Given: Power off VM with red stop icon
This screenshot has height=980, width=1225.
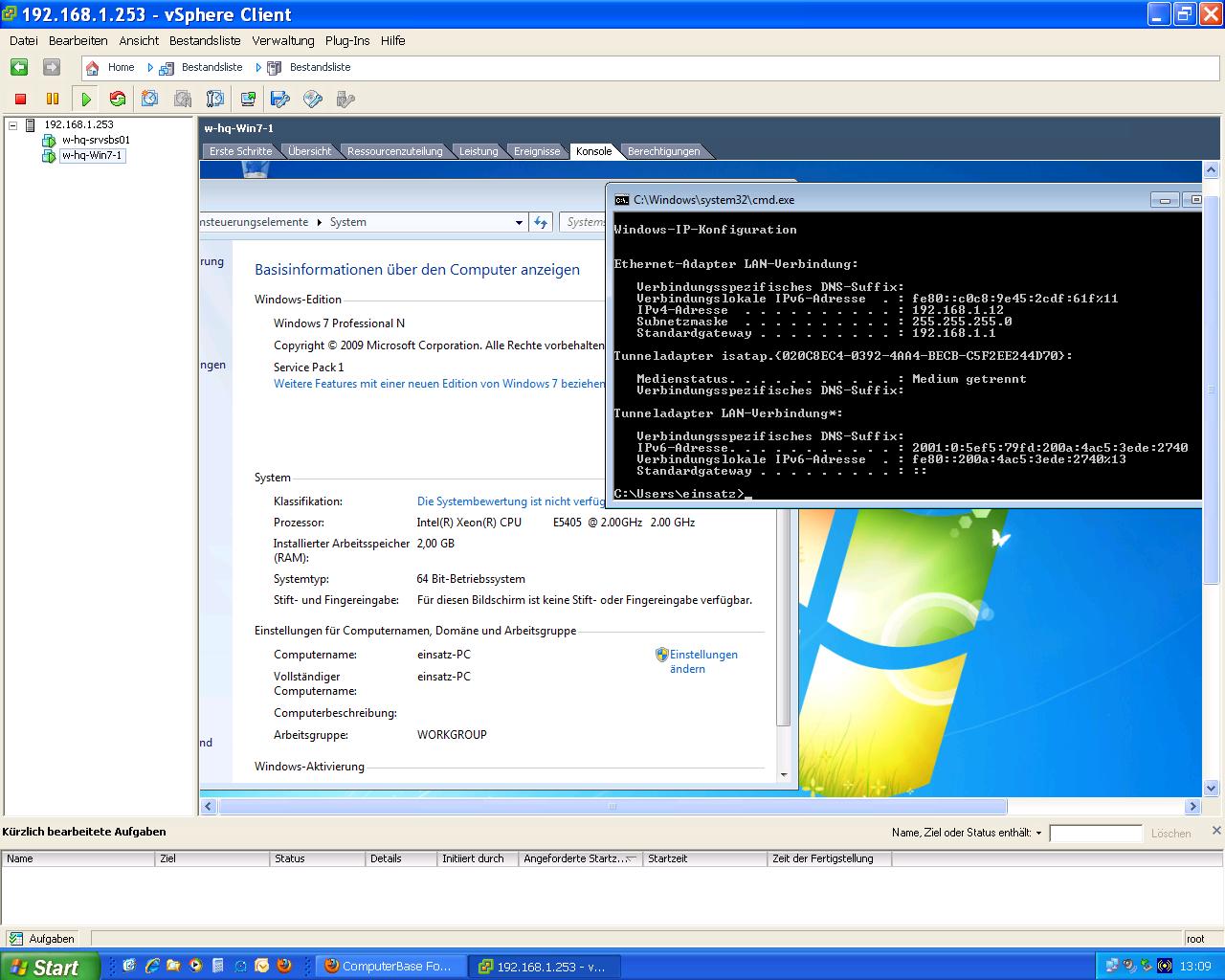Looking at the screenshot, I should point(20,99).
